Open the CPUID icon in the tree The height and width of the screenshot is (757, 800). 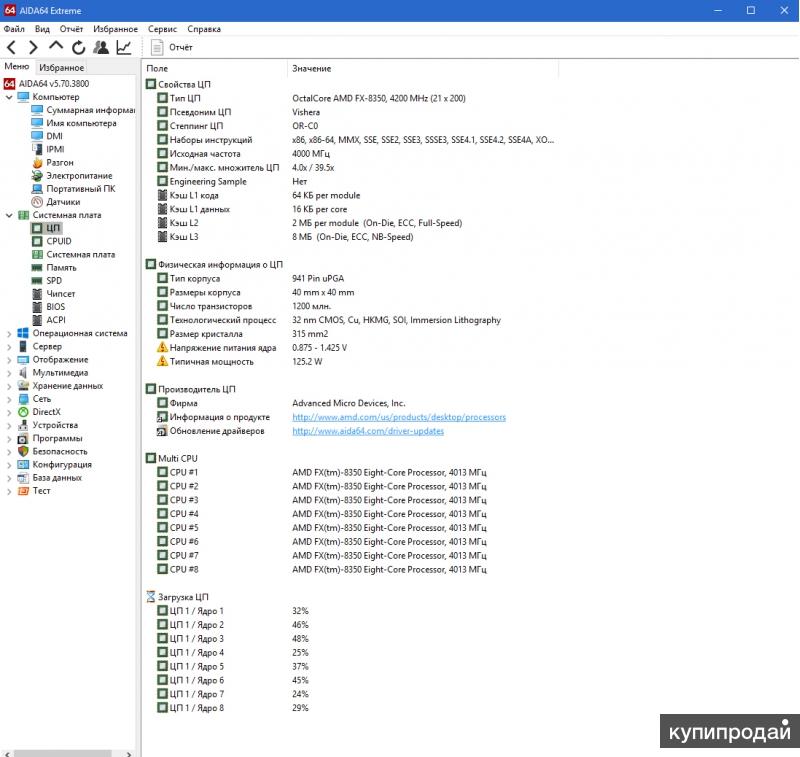click(37, 241)
